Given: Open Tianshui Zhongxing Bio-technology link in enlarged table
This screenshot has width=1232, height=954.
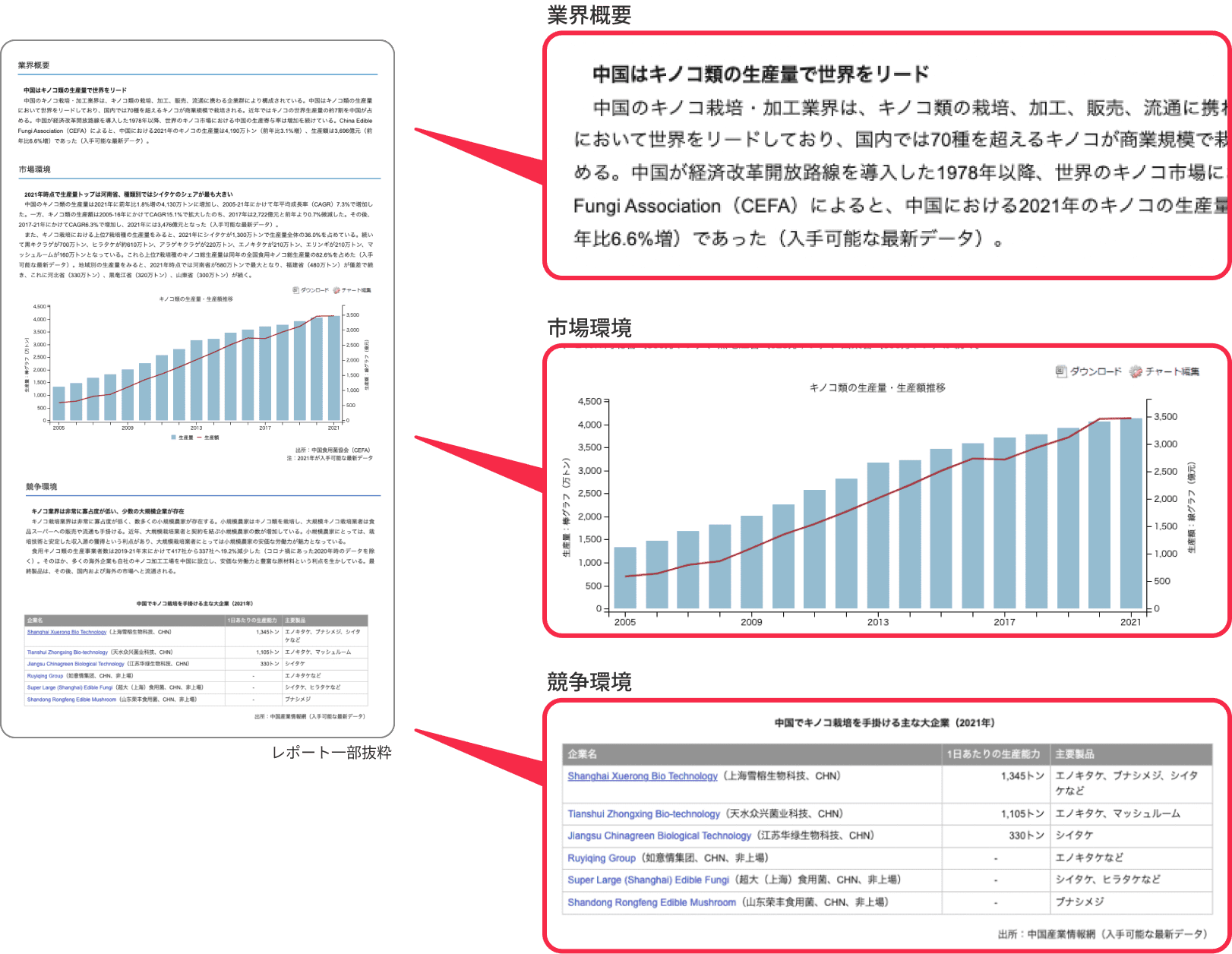Looking at the screenshot, I should tap(644, 813).
